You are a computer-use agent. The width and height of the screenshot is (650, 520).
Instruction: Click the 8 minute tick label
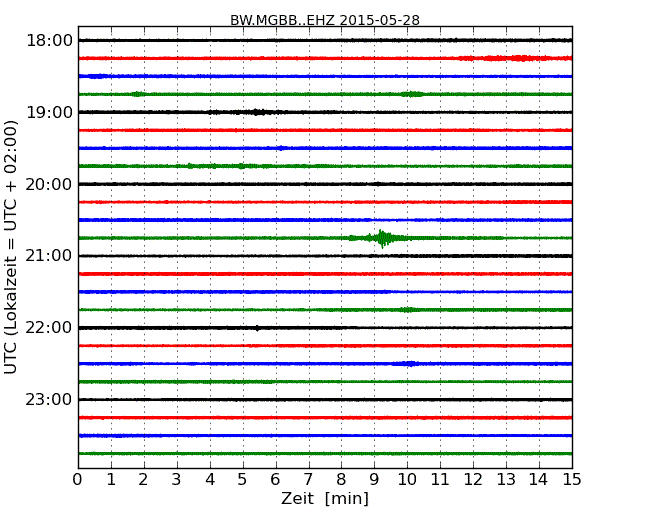pyautogui.click(x=342, y=479)
